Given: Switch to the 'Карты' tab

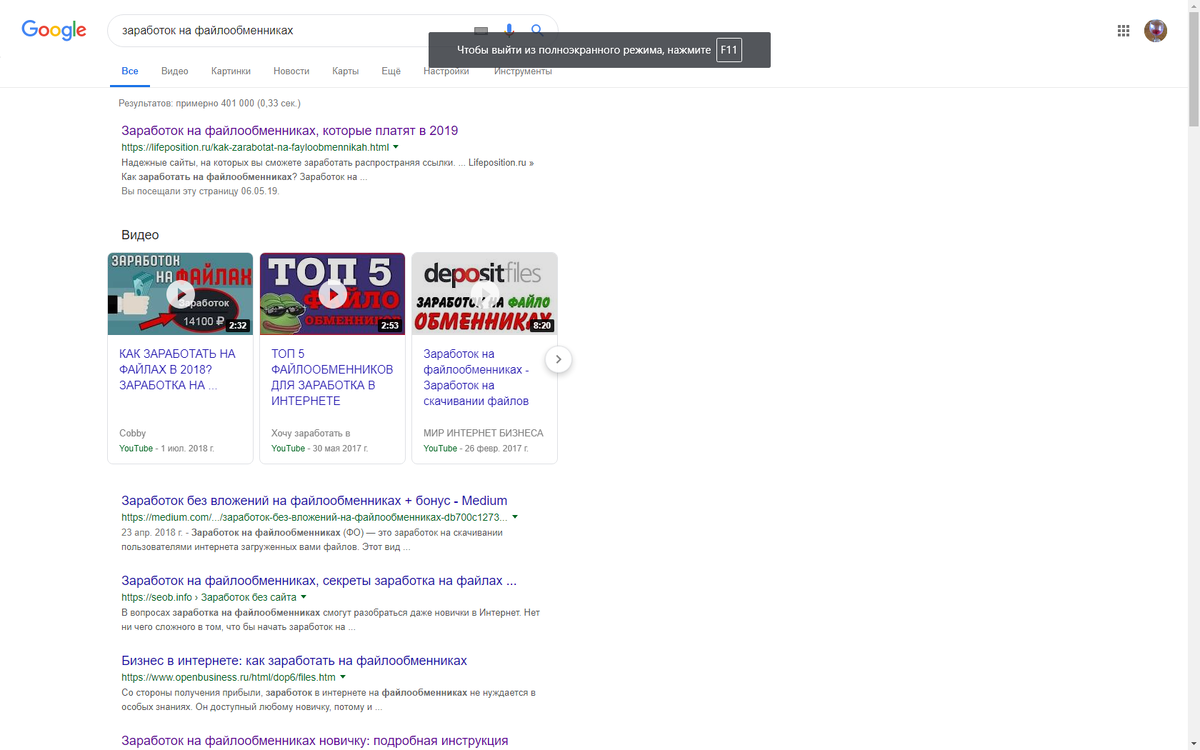Looking at the screenshot, I should (x=345, y=72).
